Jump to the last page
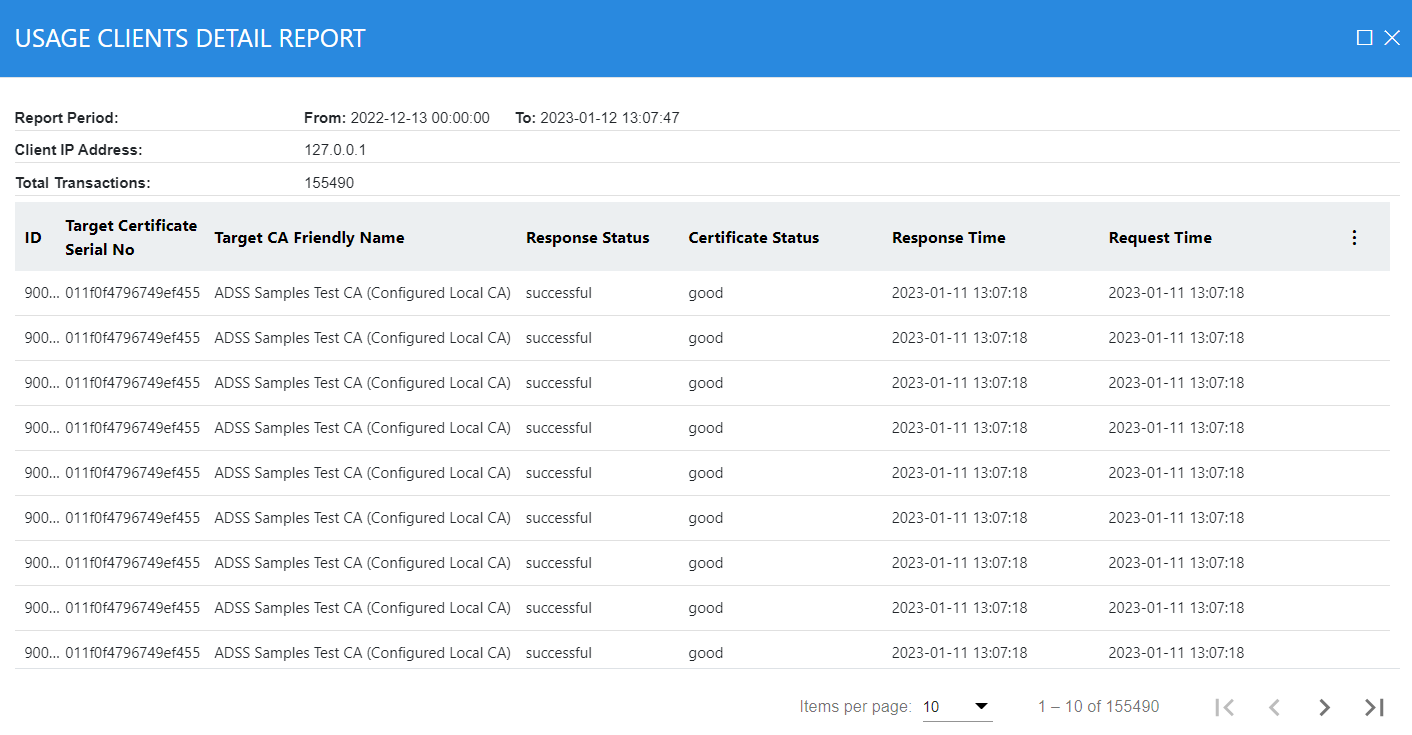Screen dimensions: 1412x735 click(x=1374, y=707)
